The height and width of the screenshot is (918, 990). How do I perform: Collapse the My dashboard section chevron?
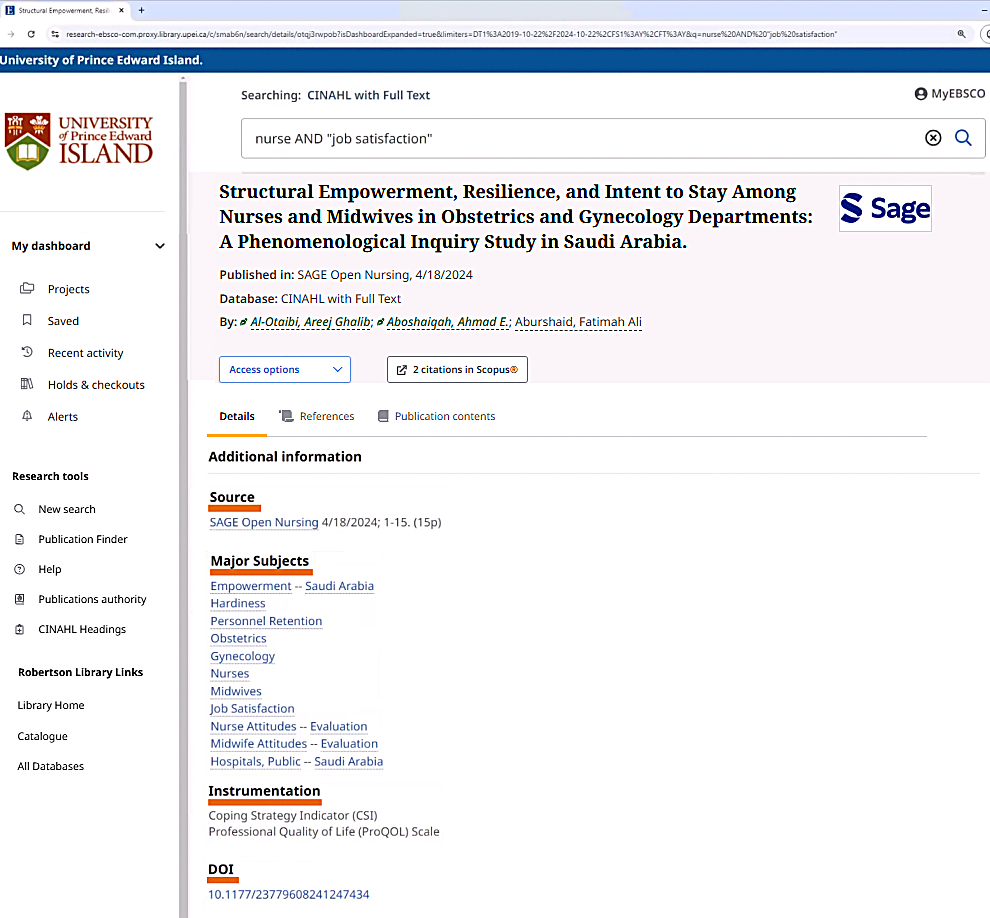pyautogui.click(x=160, y=246)
